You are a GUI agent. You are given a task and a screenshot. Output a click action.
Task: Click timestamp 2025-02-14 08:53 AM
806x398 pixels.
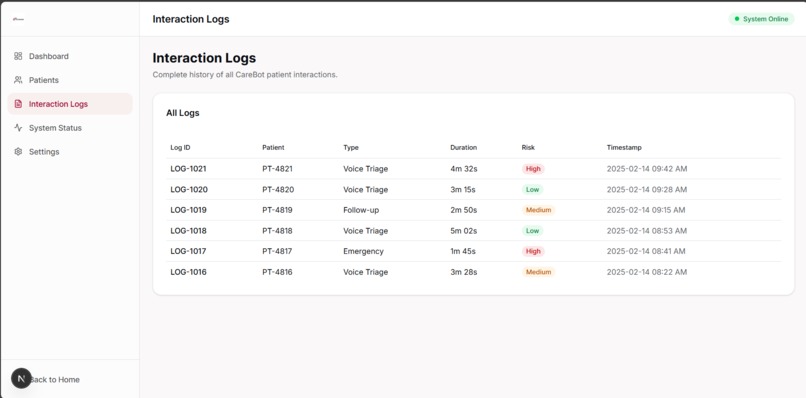click(647, 231)
